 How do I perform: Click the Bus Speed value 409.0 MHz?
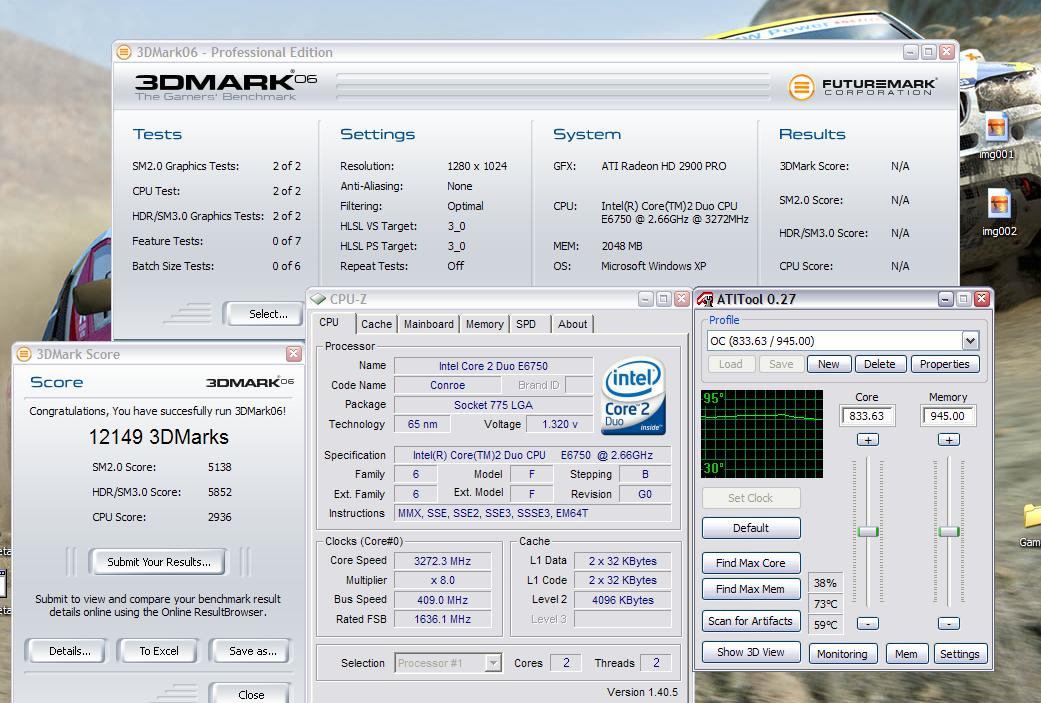pyautogui.click(x=442, y=600)
